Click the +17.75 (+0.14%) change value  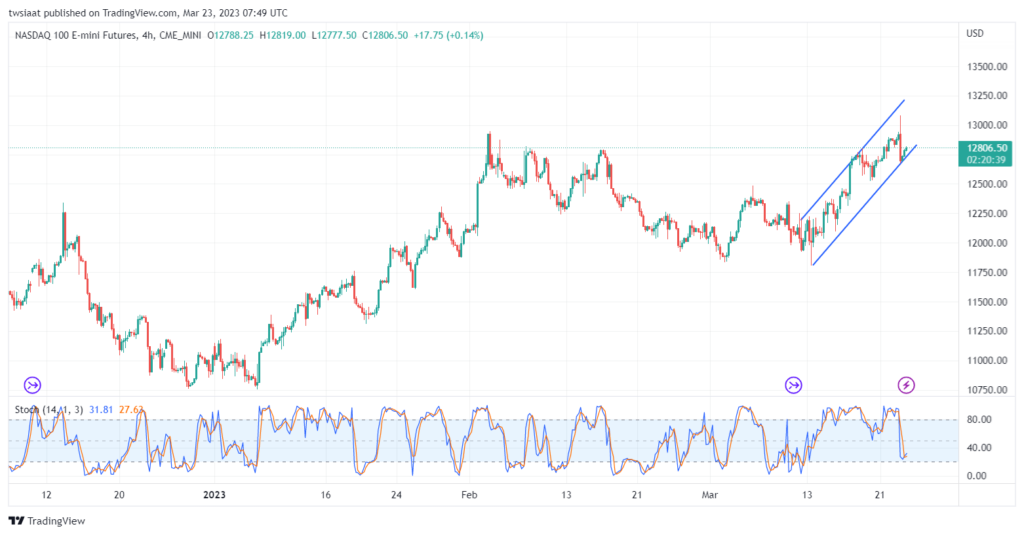click(448, 35)
